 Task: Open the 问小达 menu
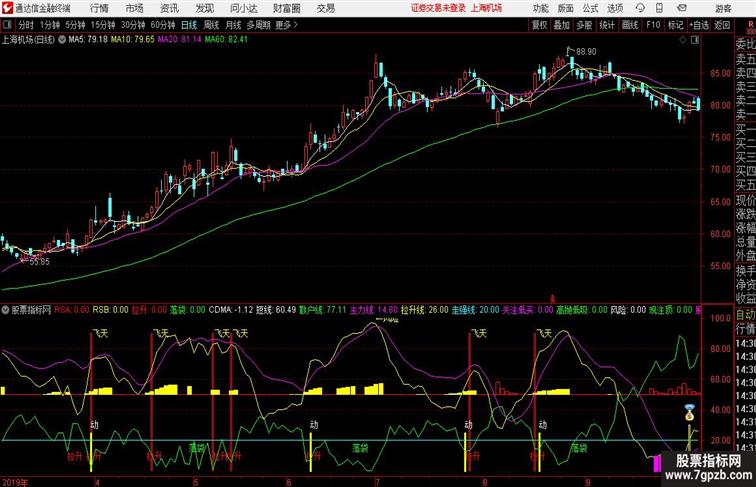coord(243,8)
